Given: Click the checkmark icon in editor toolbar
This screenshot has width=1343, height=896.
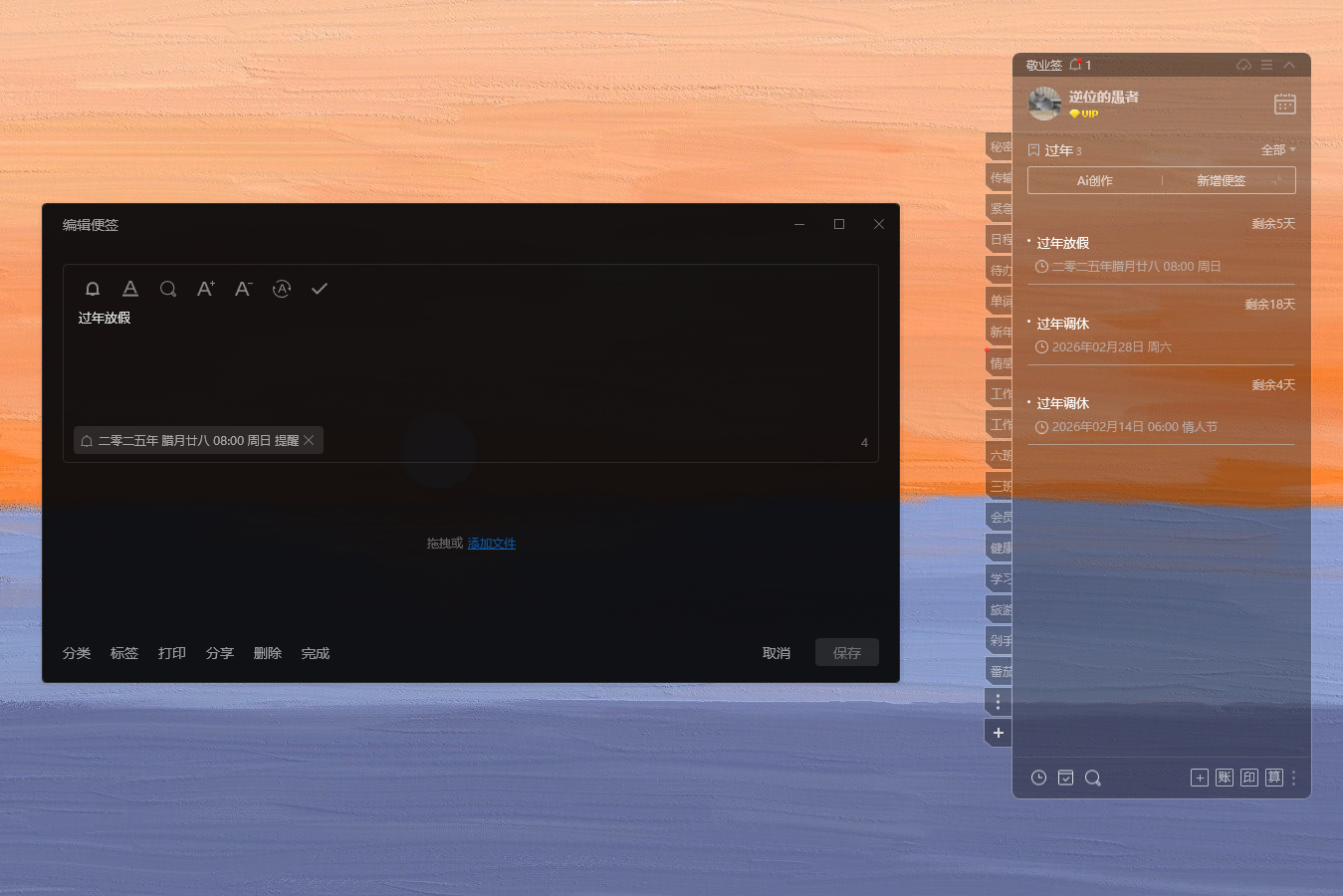Looking at the screenshot, I should pyautogui.click(x=320, y=289).
